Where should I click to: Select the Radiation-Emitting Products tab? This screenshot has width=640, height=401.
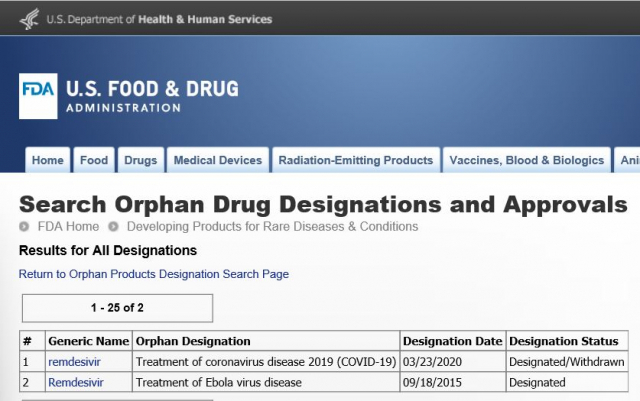[x=356, y=160]
